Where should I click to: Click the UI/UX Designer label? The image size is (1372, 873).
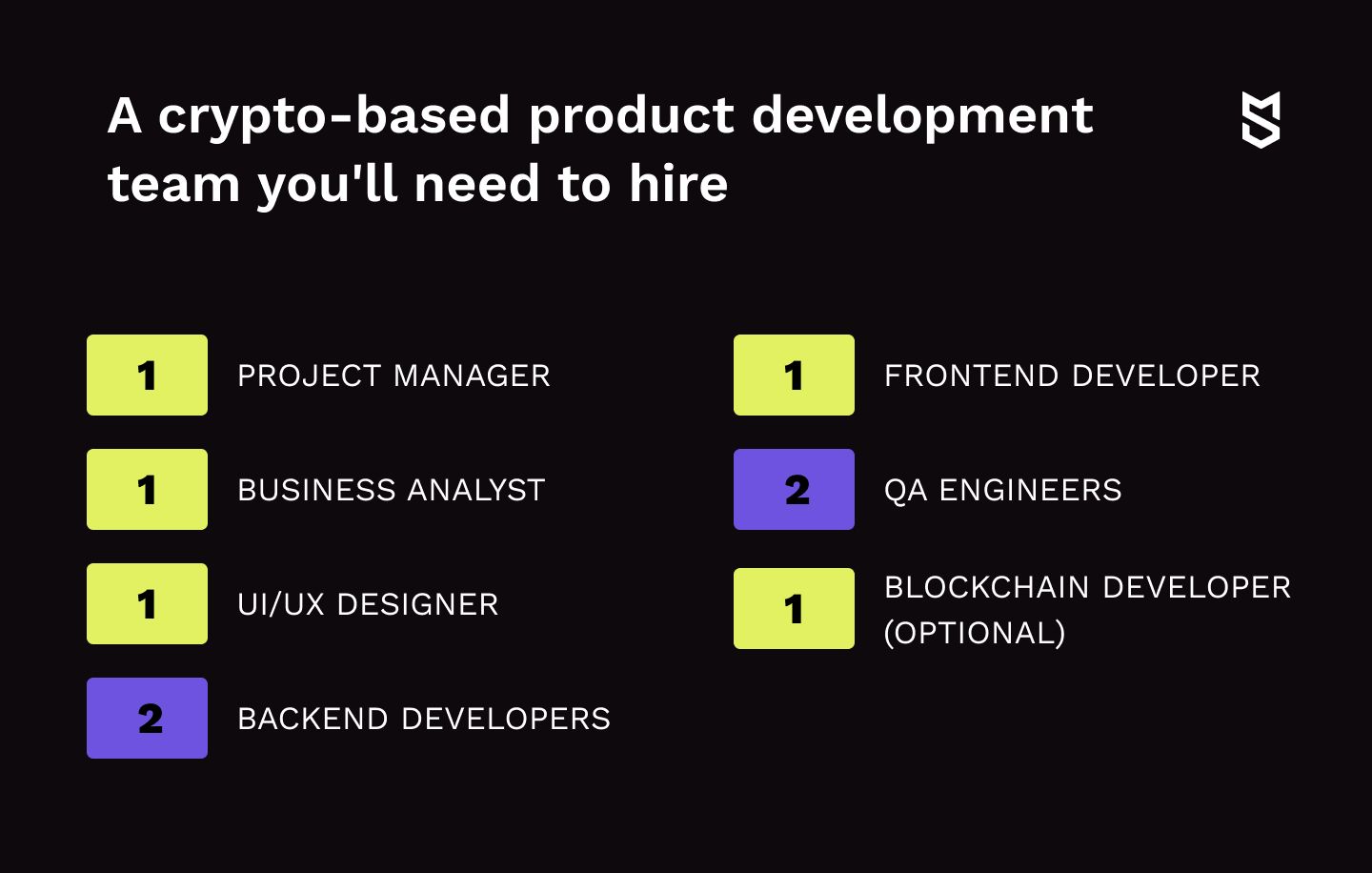[x=368, y=604]
